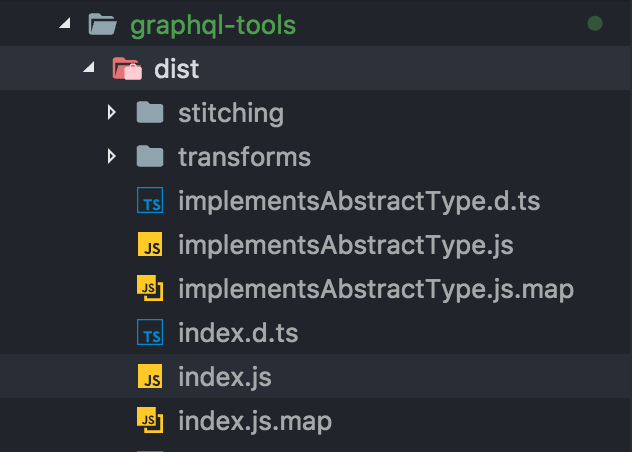Select the stitching folder label
The image size is (632, 452).
[x=231, y=113]
